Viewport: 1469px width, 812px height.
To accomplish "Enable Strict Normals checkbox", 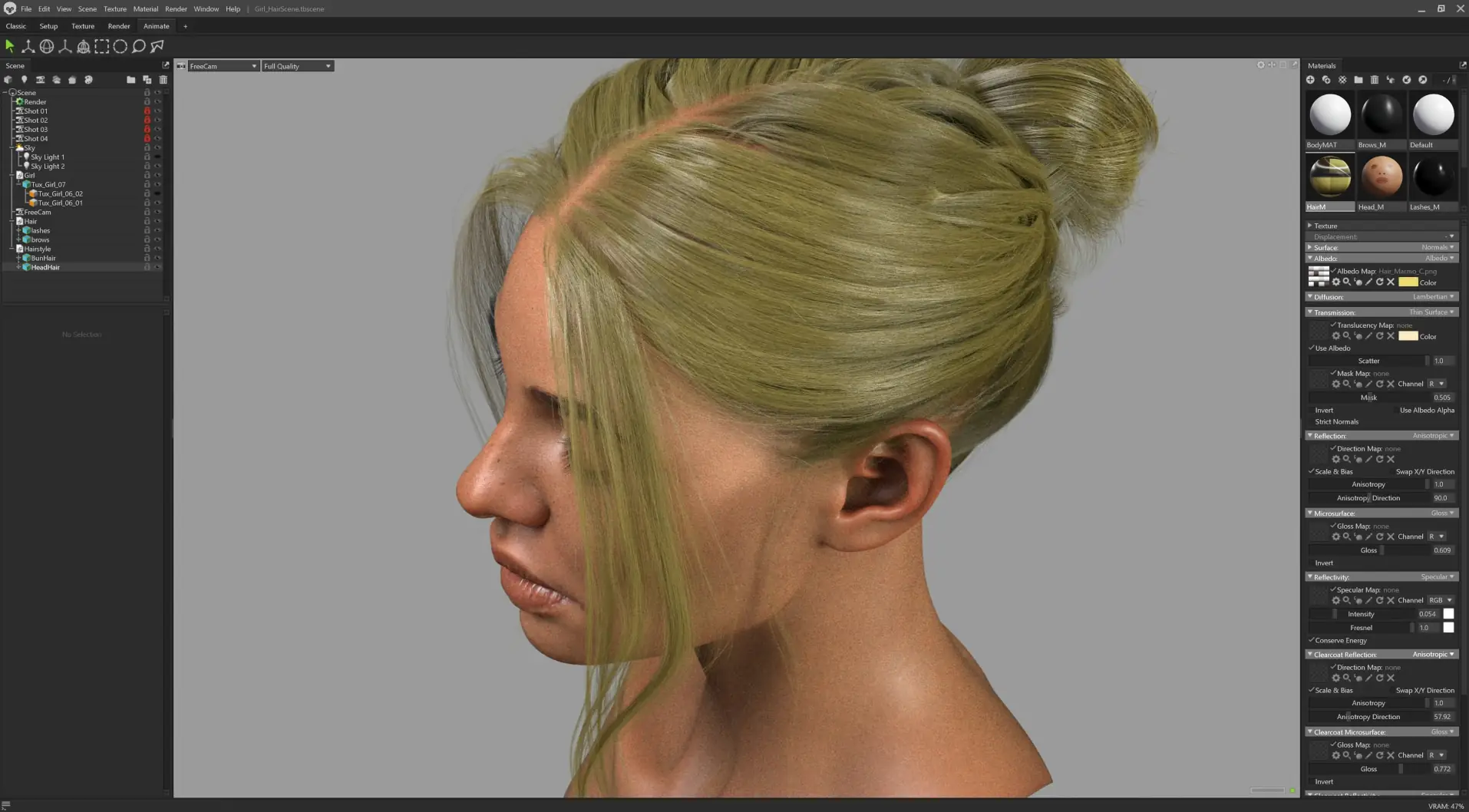I will [x=1312, y=422].
